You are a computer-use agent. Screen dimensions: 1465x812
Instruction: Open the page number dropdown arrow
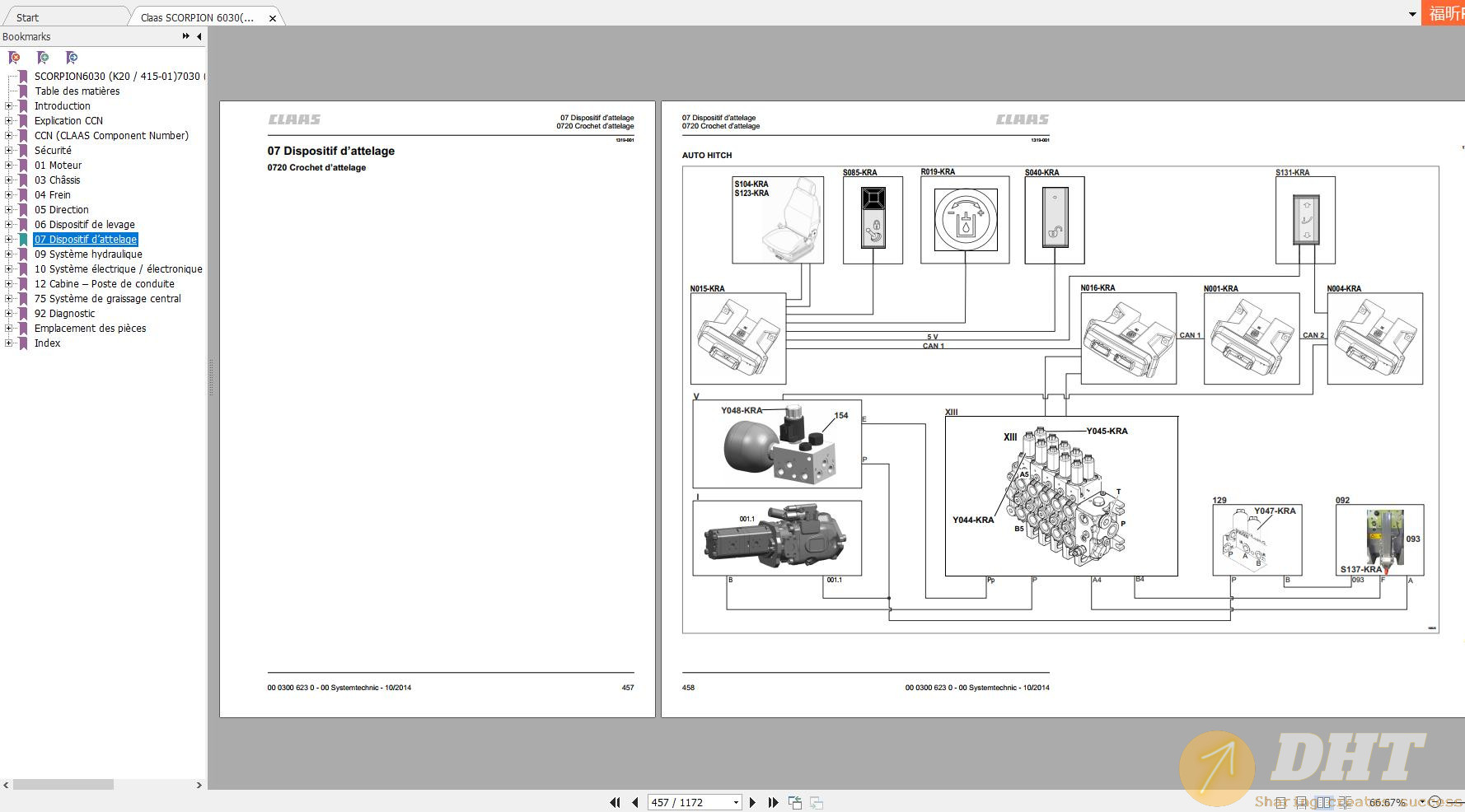tap(736, 802)
